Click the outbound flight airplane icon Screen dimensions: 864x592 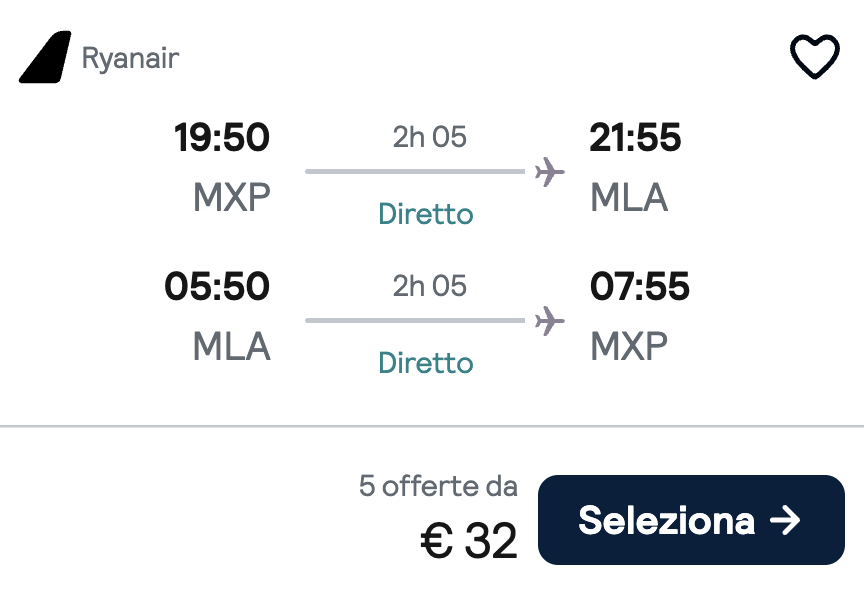(x=549, y=172)
